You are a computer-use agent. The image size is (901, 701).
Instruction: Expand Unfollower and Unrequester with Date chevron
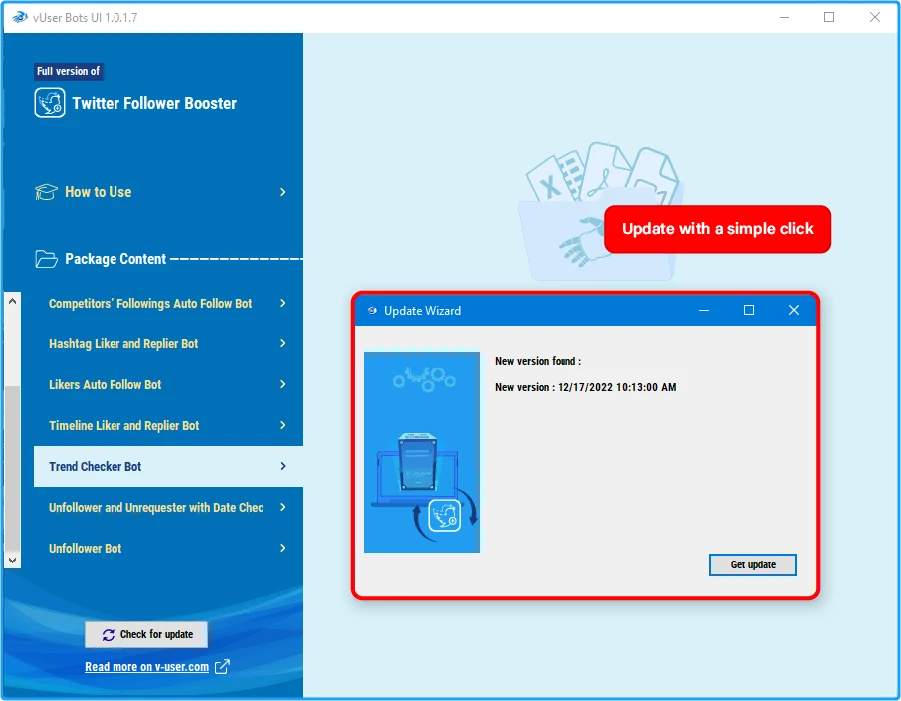(x=283, y=507)
